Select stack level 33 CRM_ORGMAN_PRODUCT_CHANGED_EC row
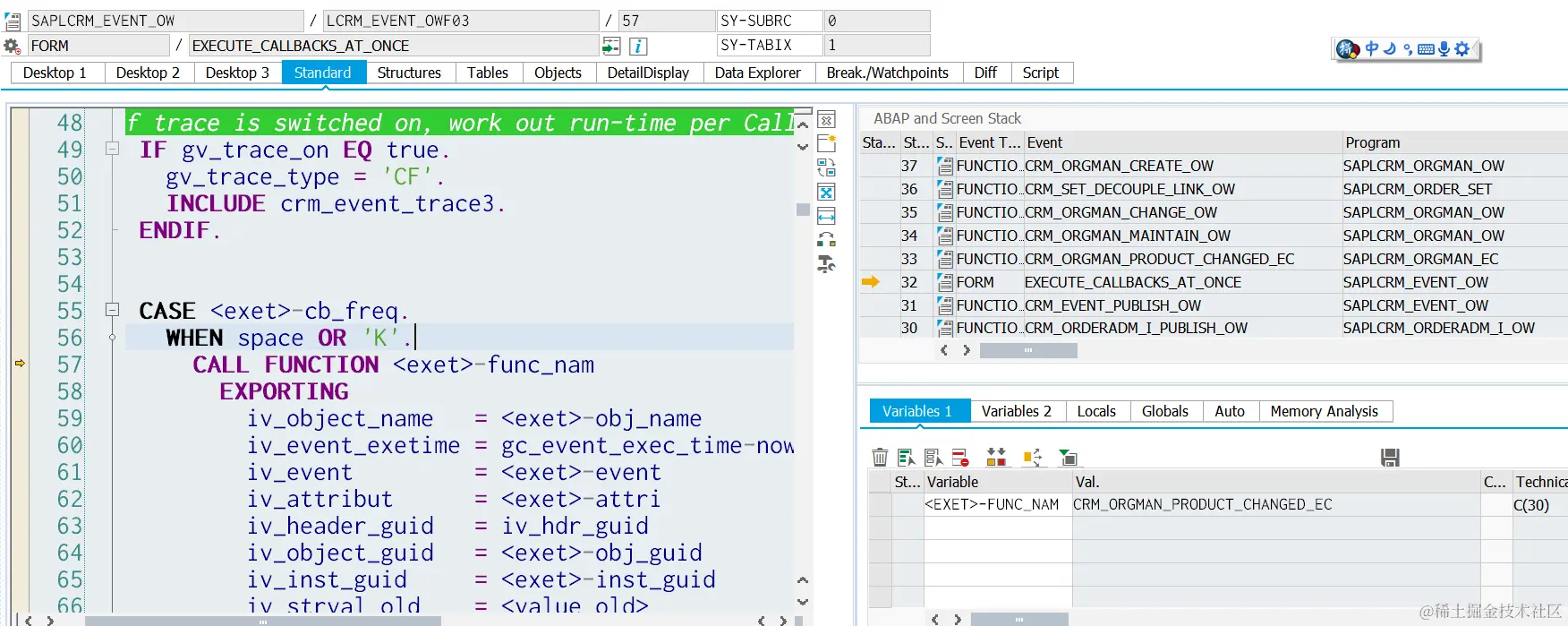 1214,259
